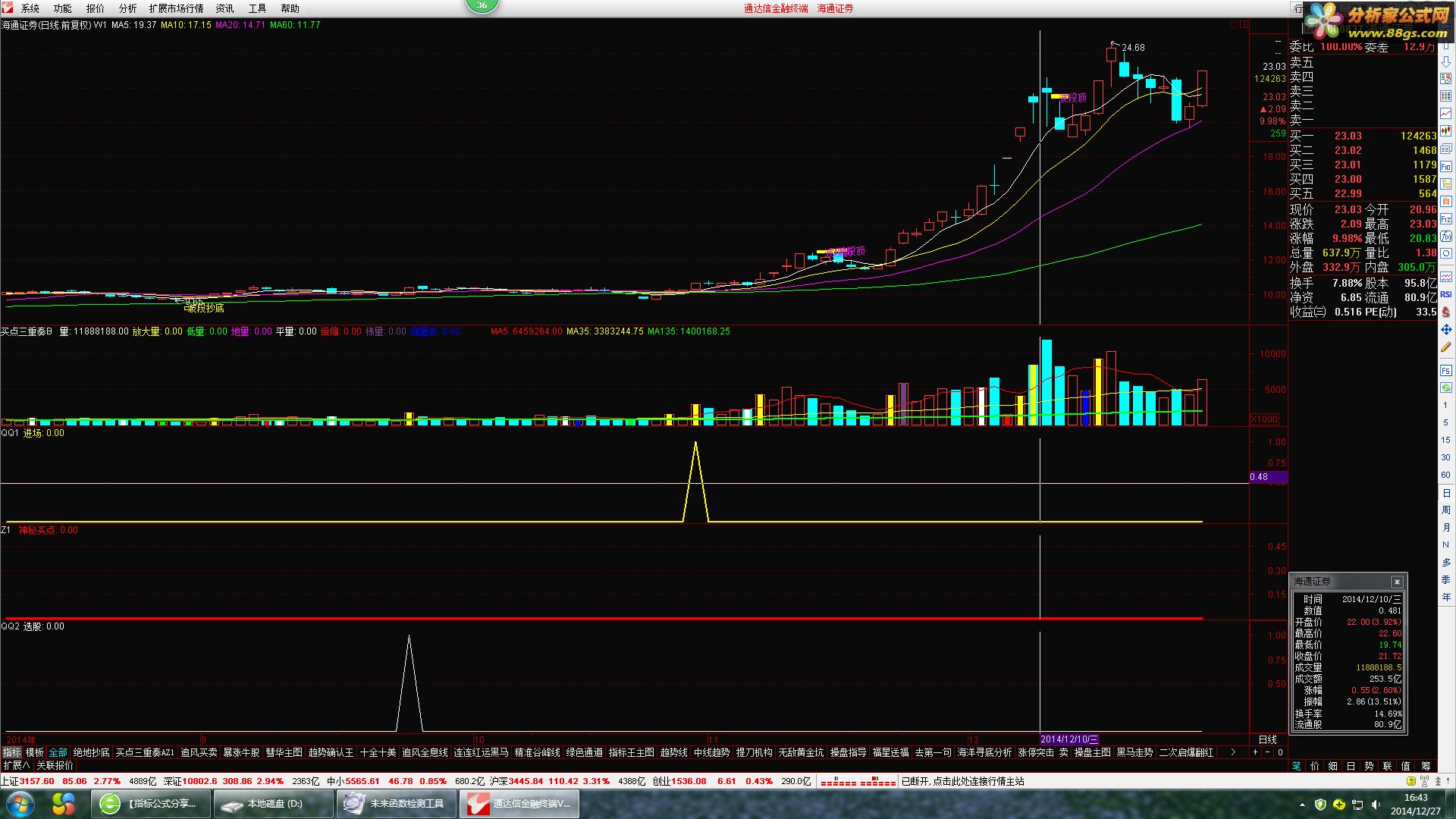Show more indicator tabs with > arrow
1456x819 pixels.
[x=1233, y=752]
